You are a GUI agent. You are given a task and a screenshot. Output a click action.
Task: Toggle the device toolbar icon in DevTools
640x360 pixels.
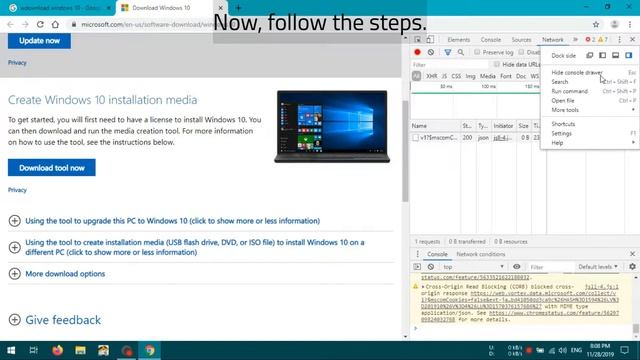point(430,40)
